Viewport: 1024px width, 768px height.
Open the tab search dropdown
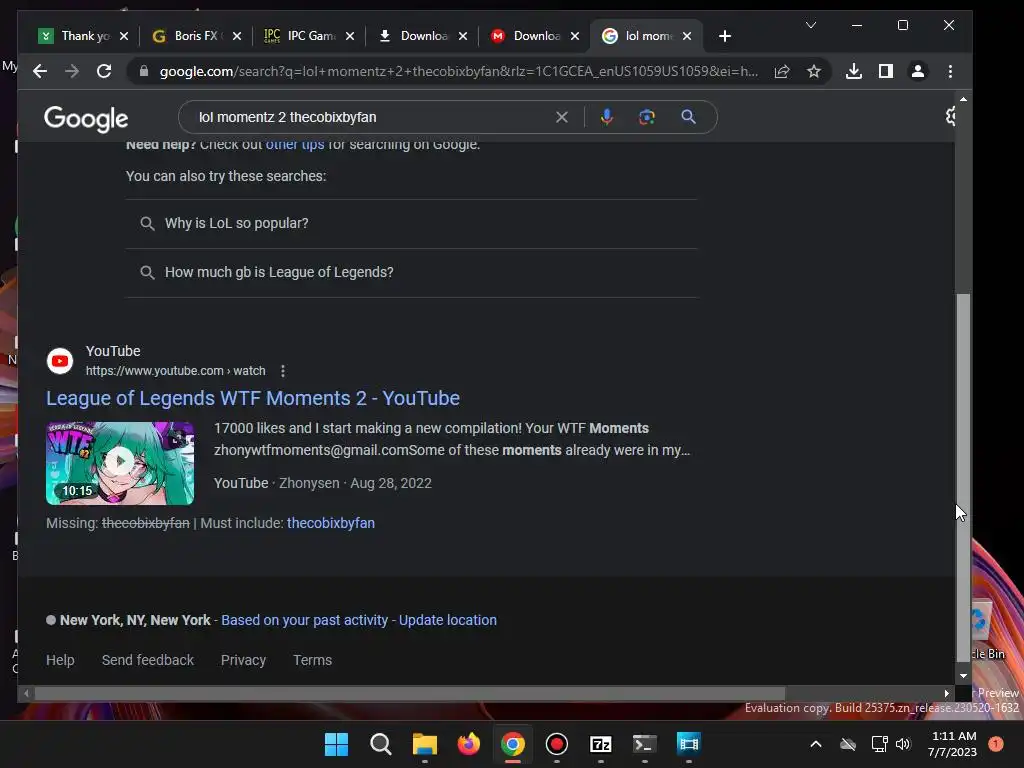click(x=811, y=25)
